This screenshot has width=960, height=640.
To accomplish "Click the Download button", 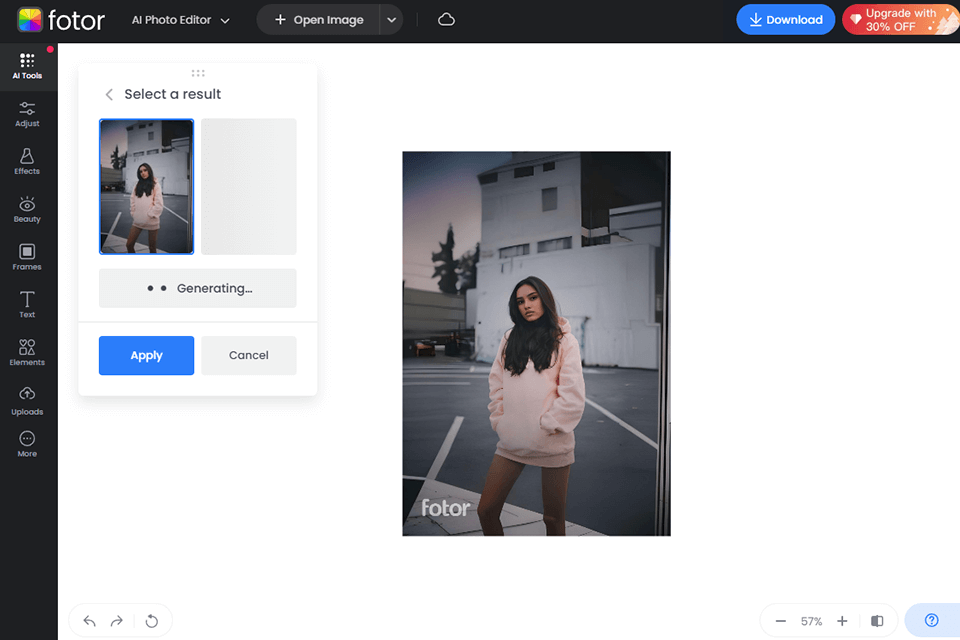I will point(786,20).
